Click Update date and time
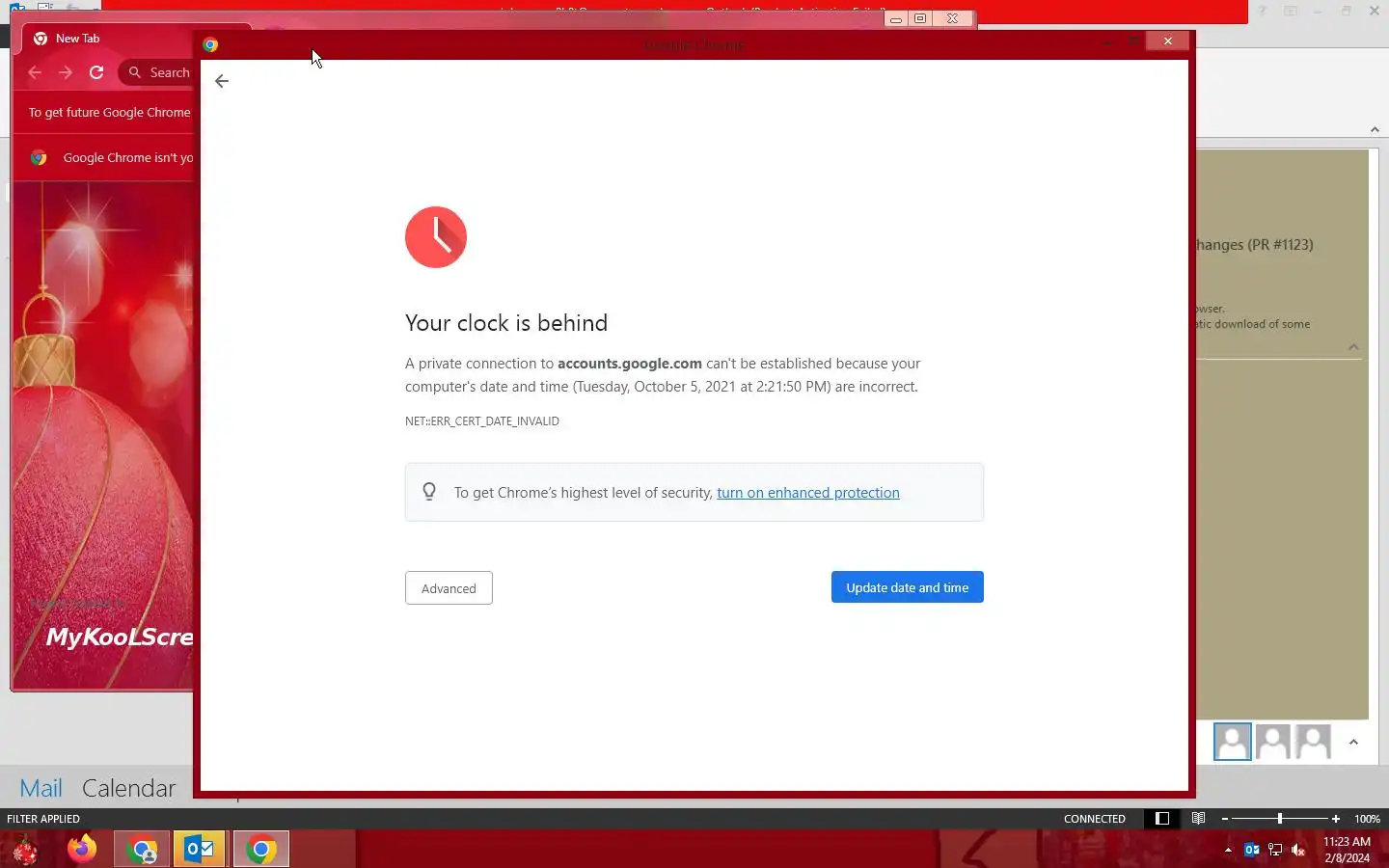This screenshot has height=868, width=1389. click(908, 587)
